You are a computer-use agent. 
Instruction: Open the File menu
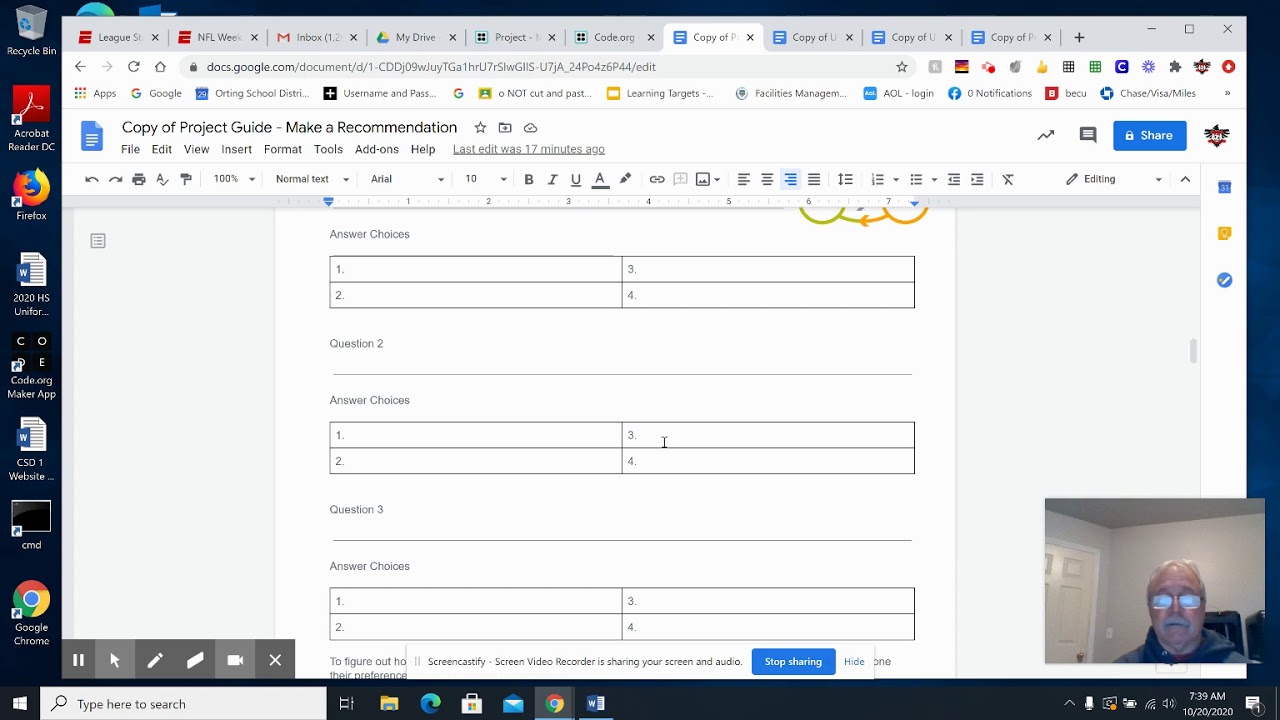(130, 149)
